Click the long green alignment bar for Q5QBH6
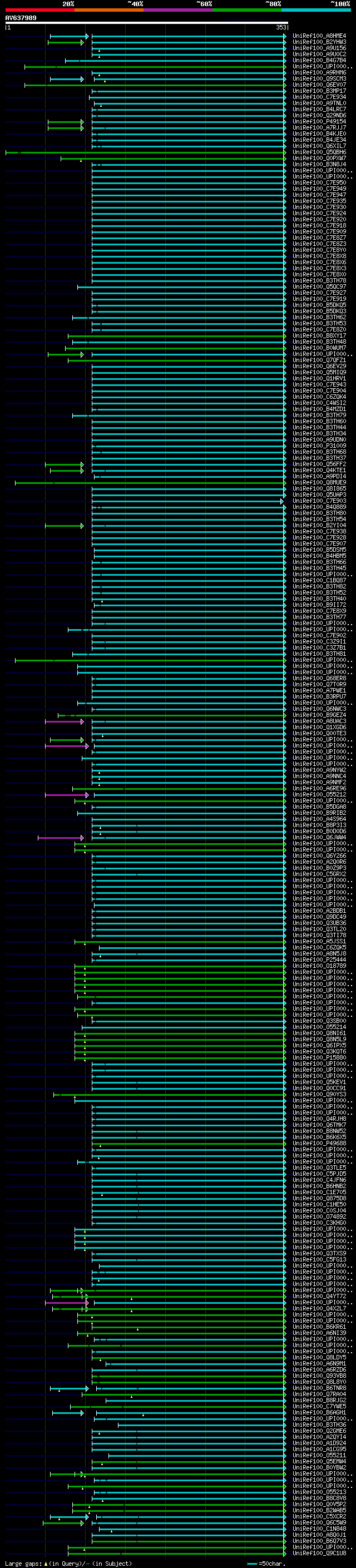356x1568 pixels. [x=145, y=153]
